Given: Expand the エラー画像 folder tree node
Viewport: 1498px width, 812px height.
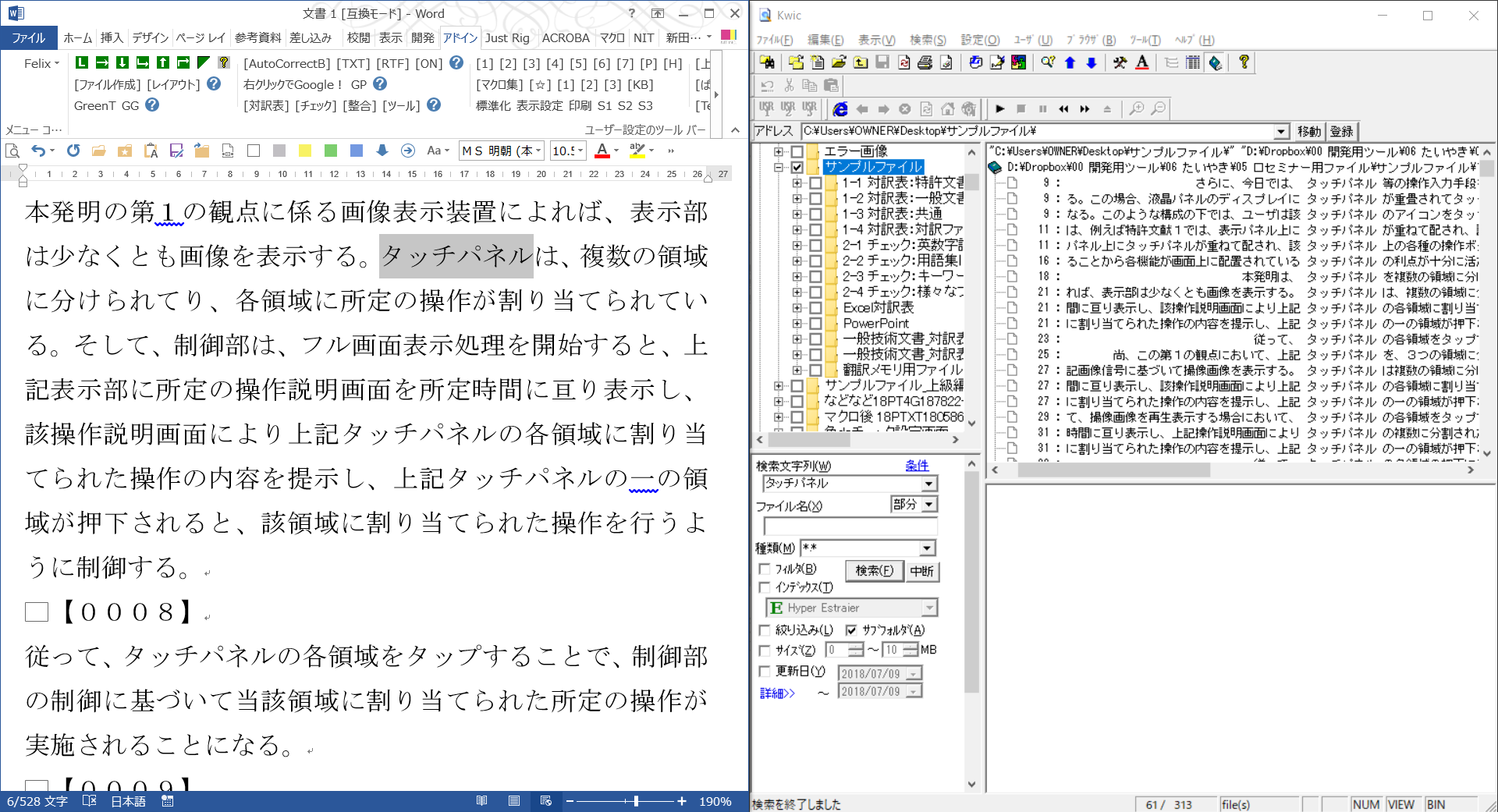Looking at the screenshot, I should click(x=778, y=151).
